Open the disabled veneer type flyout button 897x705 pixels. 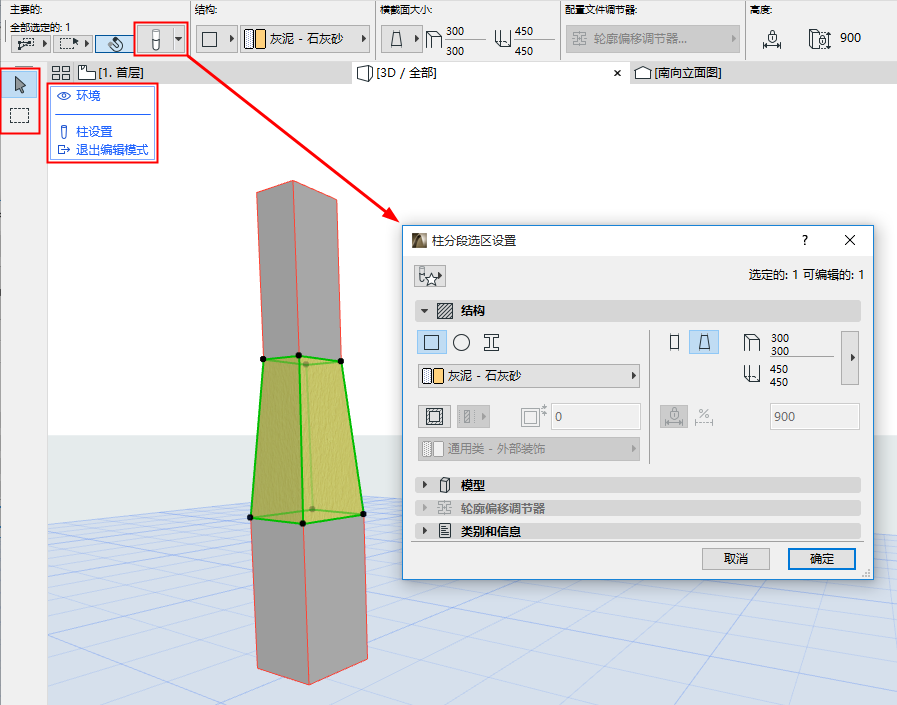pos(473,417)
